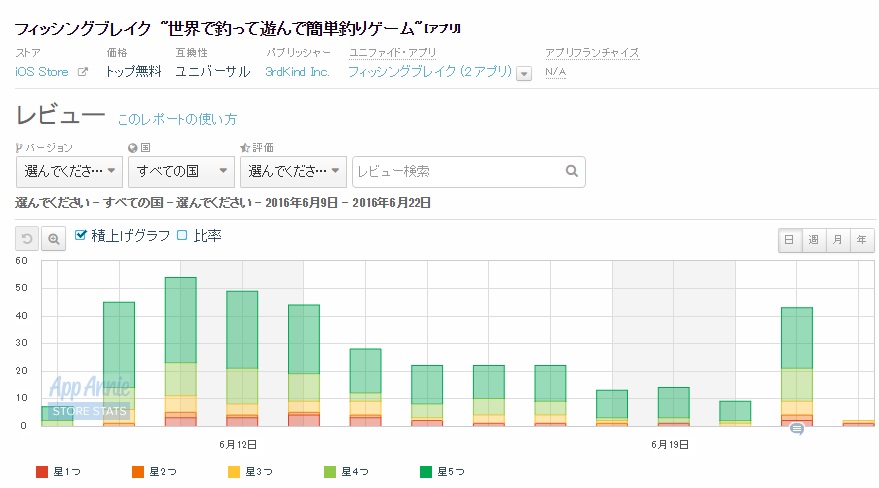The height and width of the screenshot is (488, 879).
Task: Click the bar above the 6月12日 label
Action: click(x=242, y=359)
